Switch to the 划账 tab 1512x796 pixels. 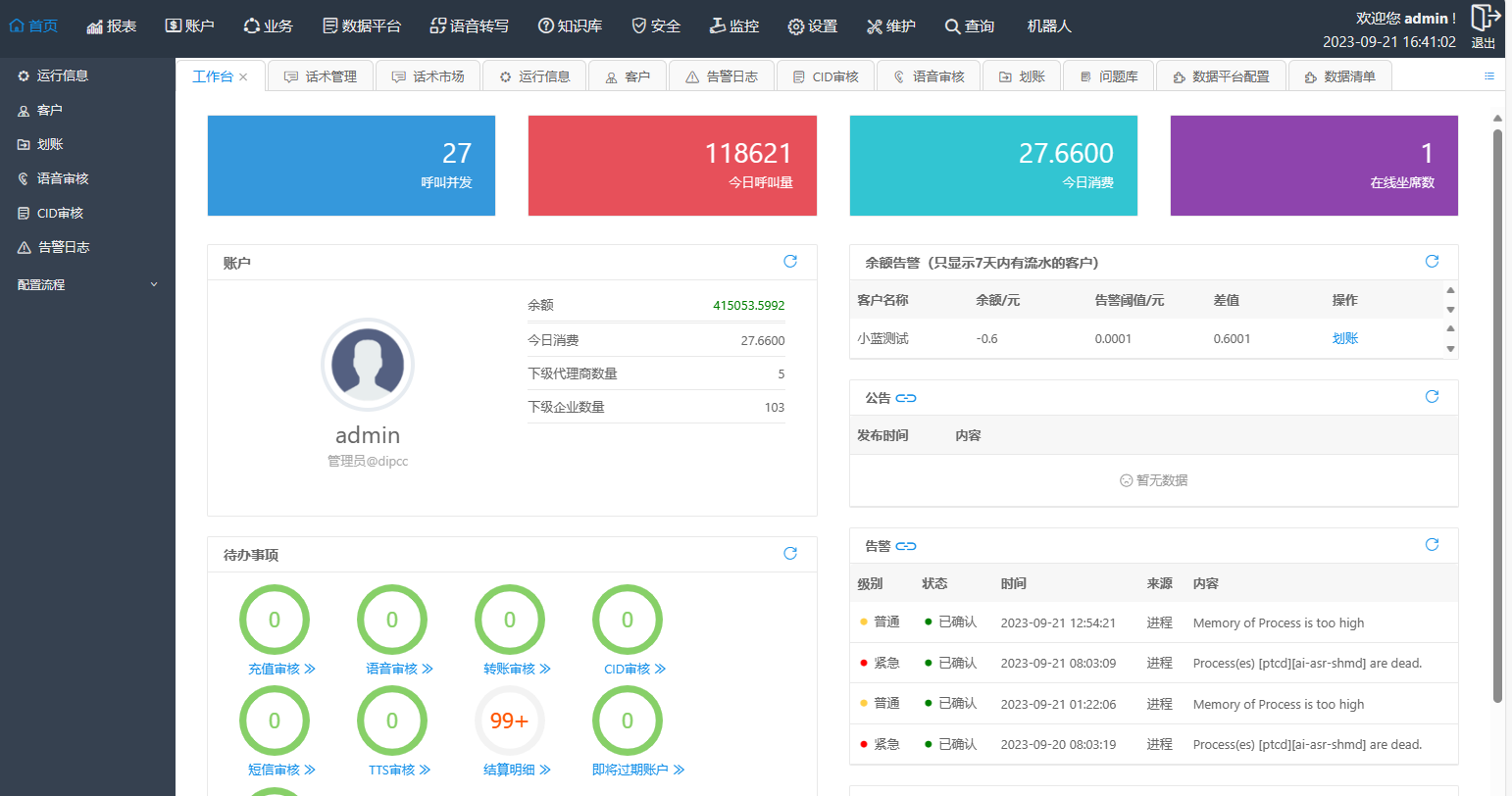pos(1022,76)
